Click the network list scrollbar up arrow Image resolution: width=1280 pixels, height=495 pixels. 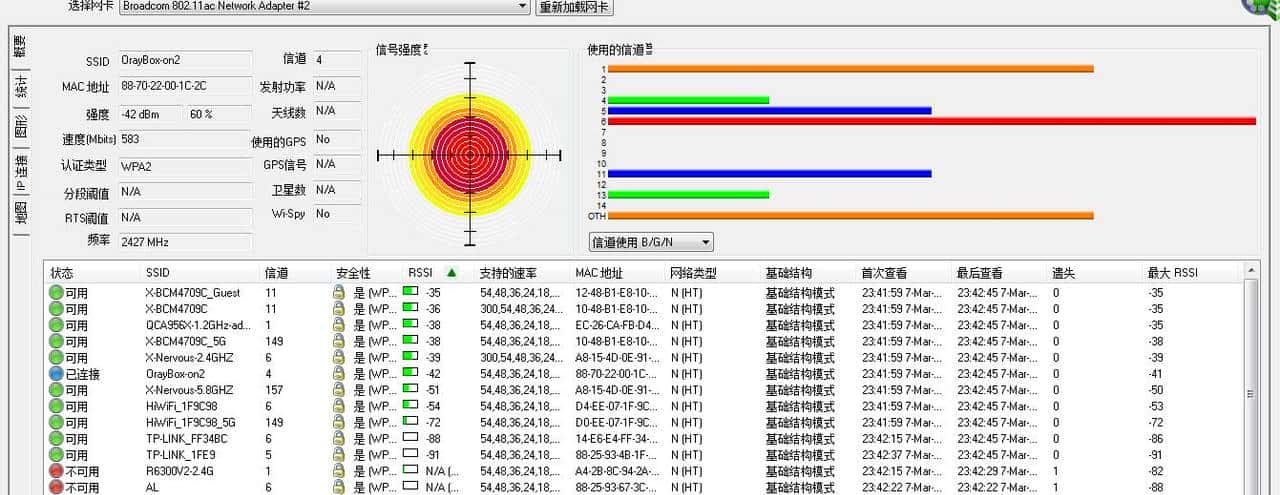point(1251,272)
